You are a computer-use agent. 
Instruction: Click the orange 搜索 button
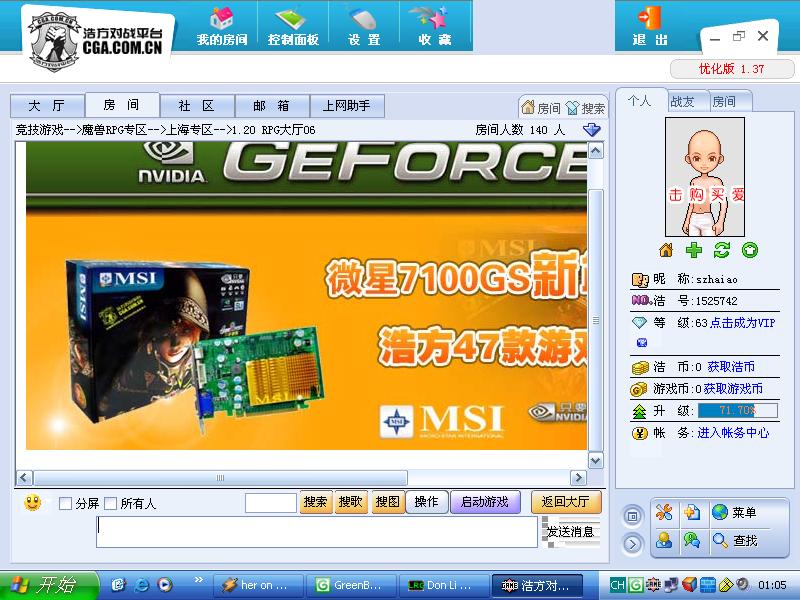pyautogui.click(x=315, y=502)
